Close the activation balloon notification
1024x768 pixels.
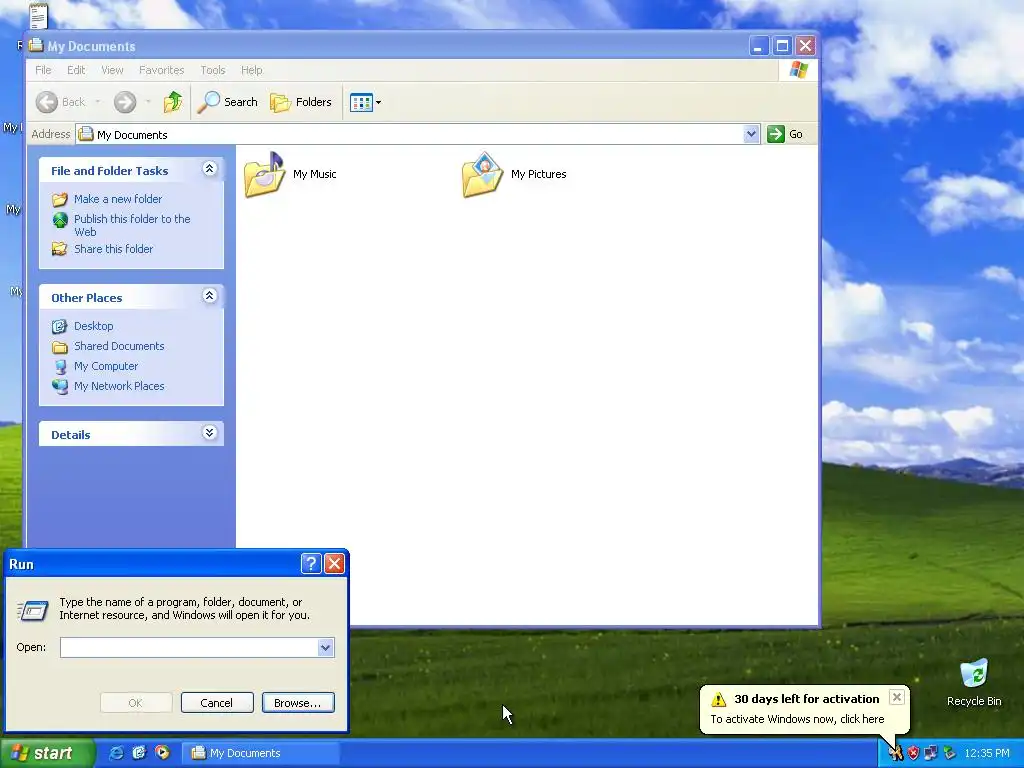[897, 697]
